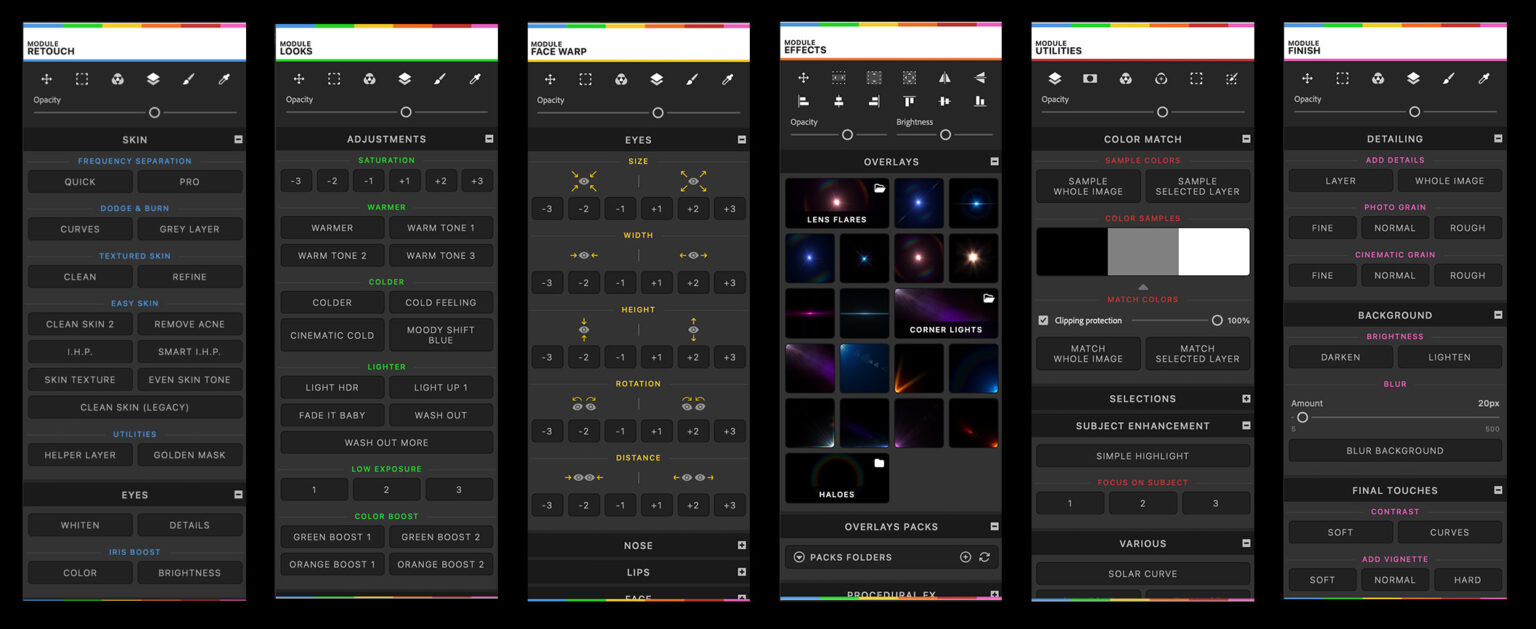Image resolution: width=1536 pixels, height=629 pixels.
Task: Open the Corner Lights overlay folder thumbnail
Action: point(946,313)
